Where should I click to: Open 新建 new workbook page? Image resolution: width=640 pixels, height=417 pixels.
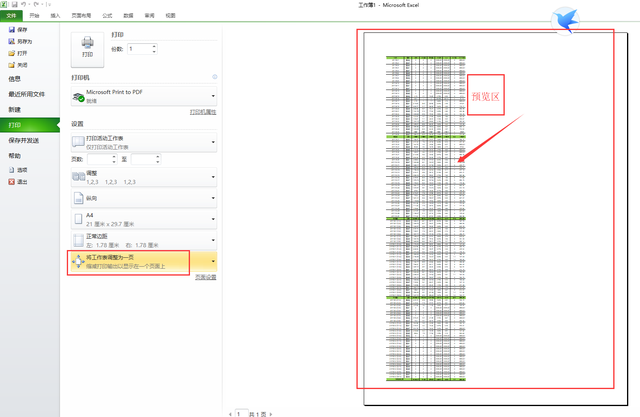(14, 109)
